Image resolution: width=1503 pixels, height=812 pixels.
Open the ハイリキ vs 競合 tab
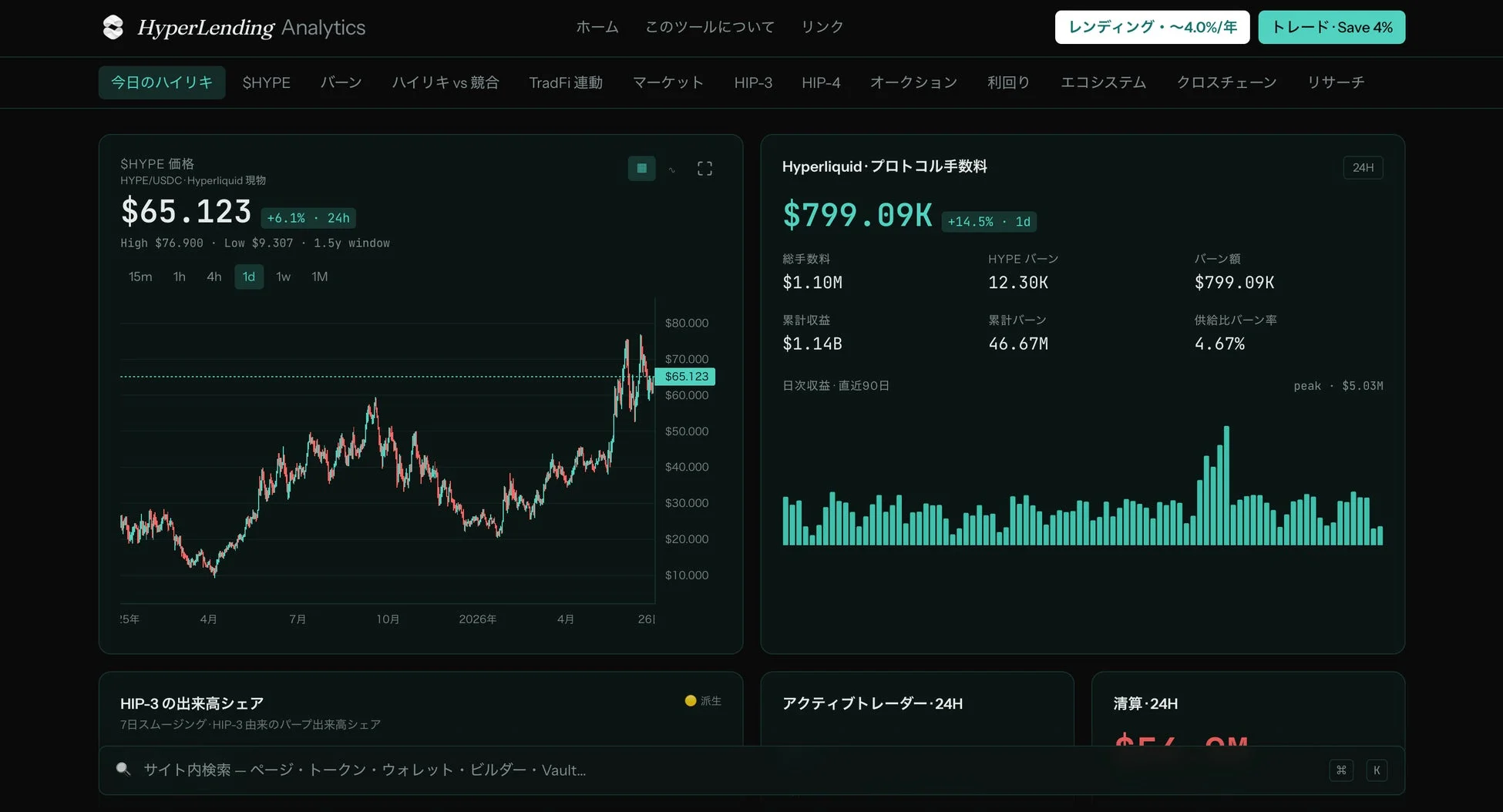pos(446,82)
